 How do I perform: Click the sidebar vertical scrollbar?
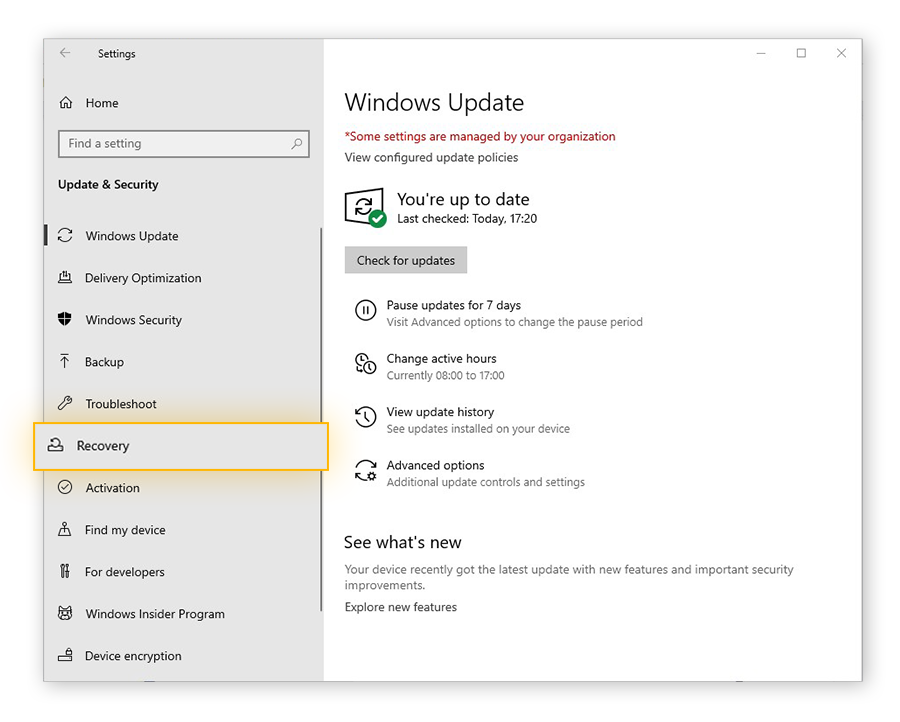point(320,400)
